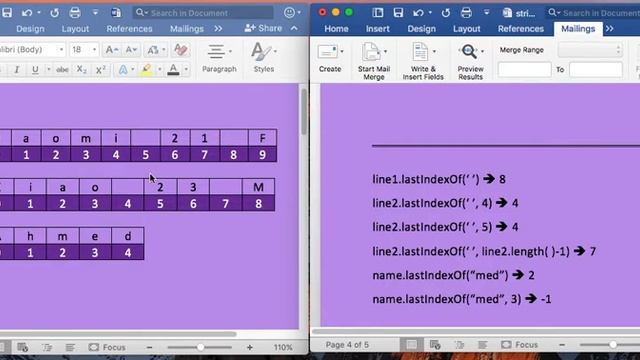Image resolution: width=640 pixels, height=360 pixels.
Task: Click Undo arrow in right Word window
Action: click(x=418, y=13)
